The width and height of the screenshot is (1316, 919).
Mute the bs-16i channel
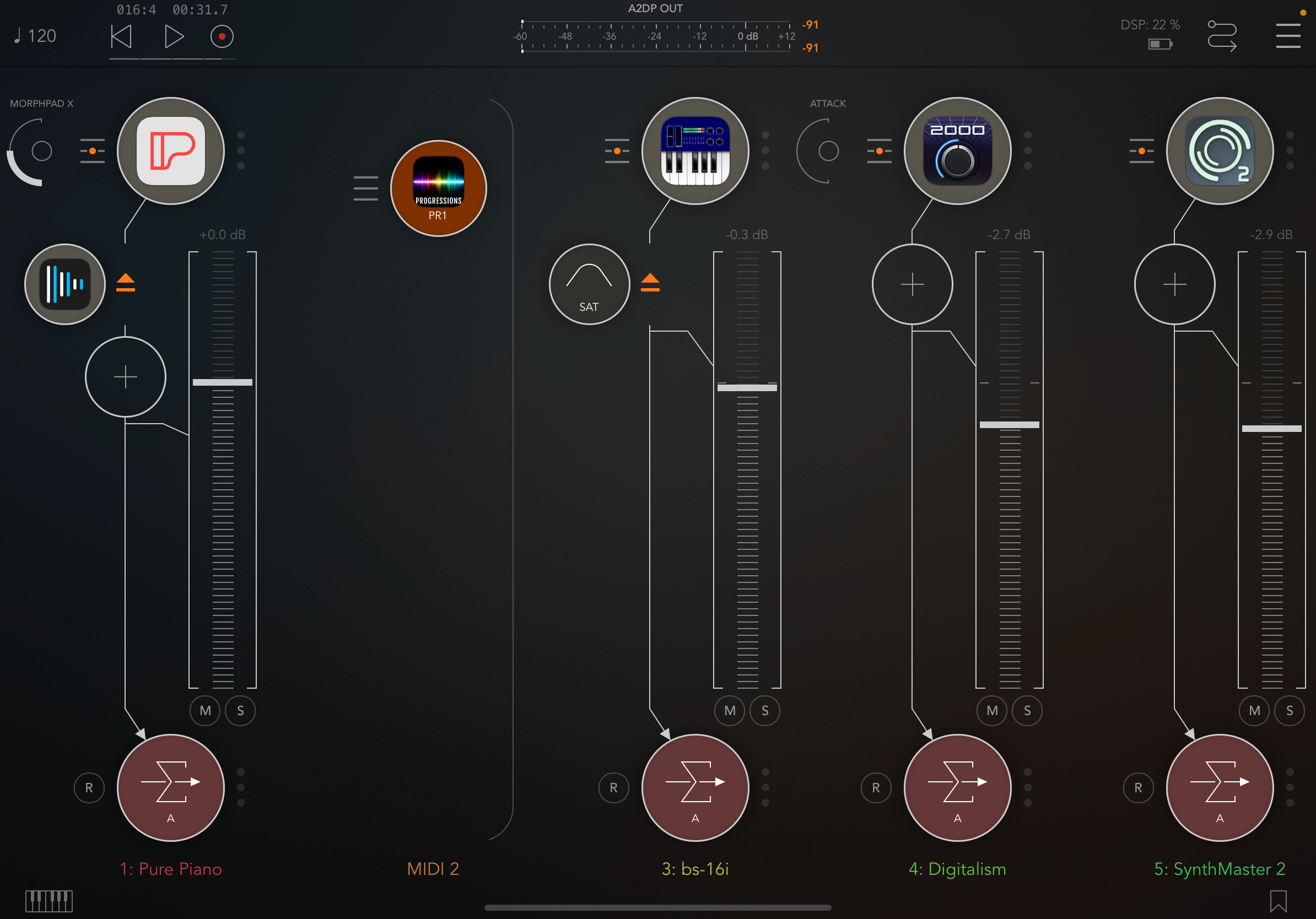729,710
